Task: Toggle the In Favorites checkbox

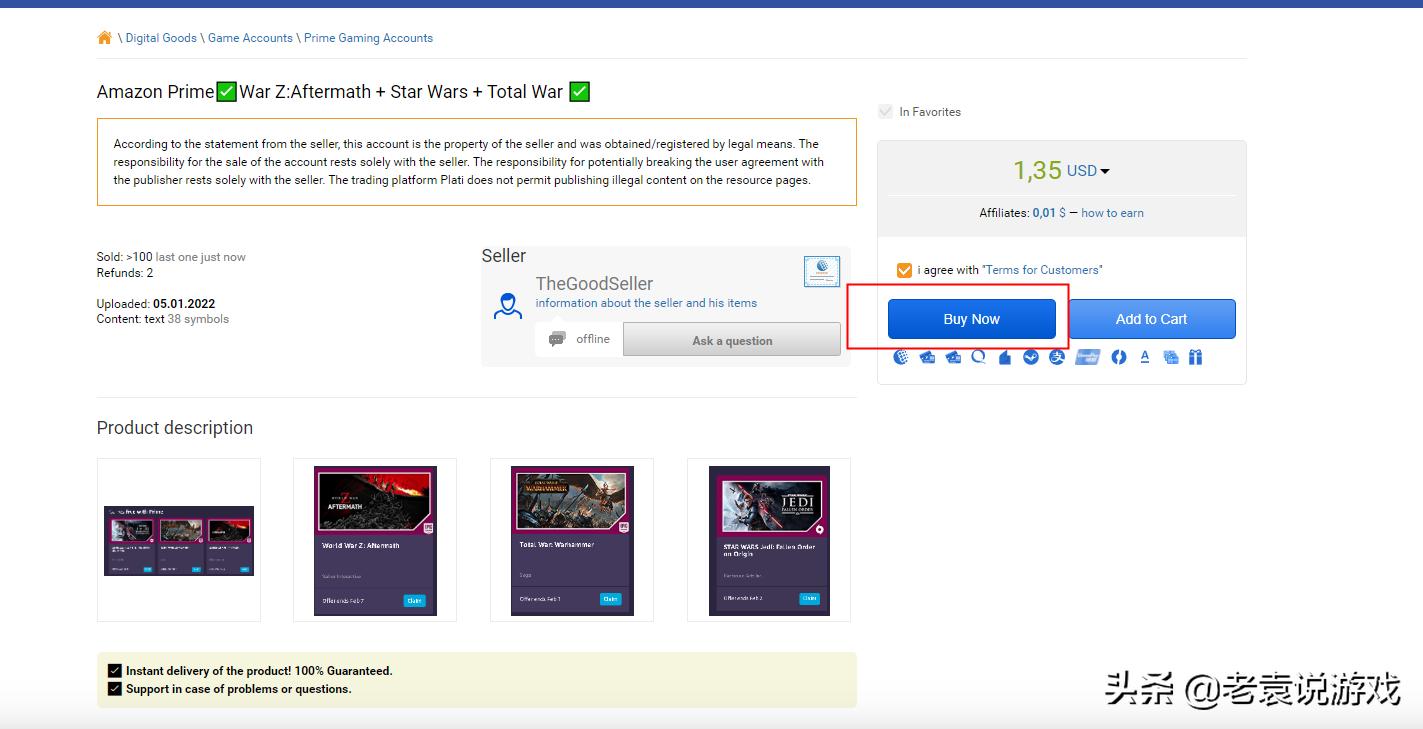Action: coord(885,112)
